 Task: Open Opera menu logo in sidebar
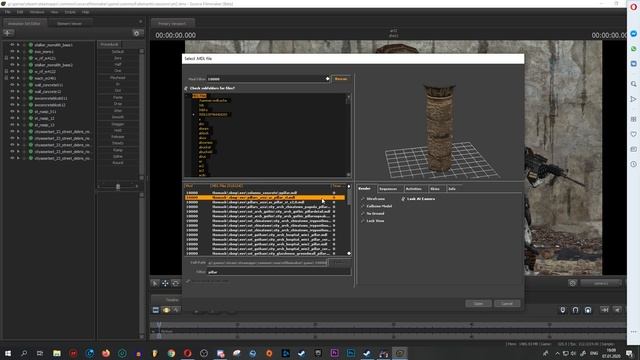coord(633,7)
